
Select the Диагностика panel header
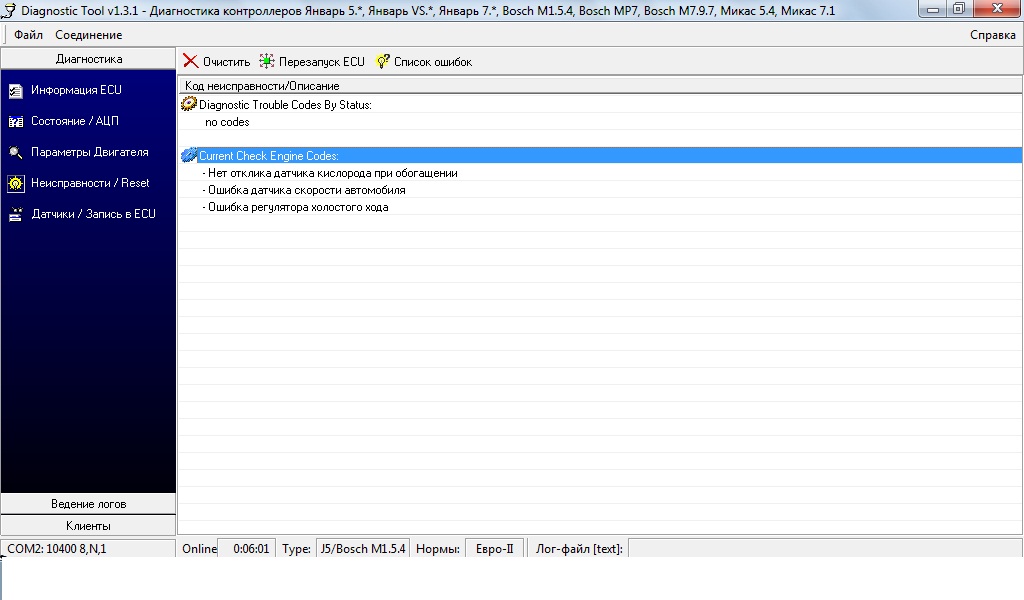88,59
